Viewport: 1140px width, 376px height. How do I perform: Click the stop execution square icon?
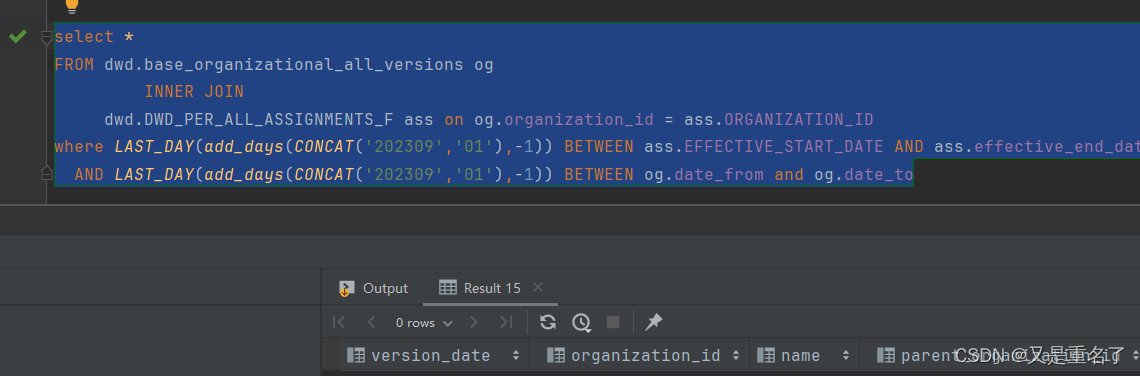click(x=613, y=322)
